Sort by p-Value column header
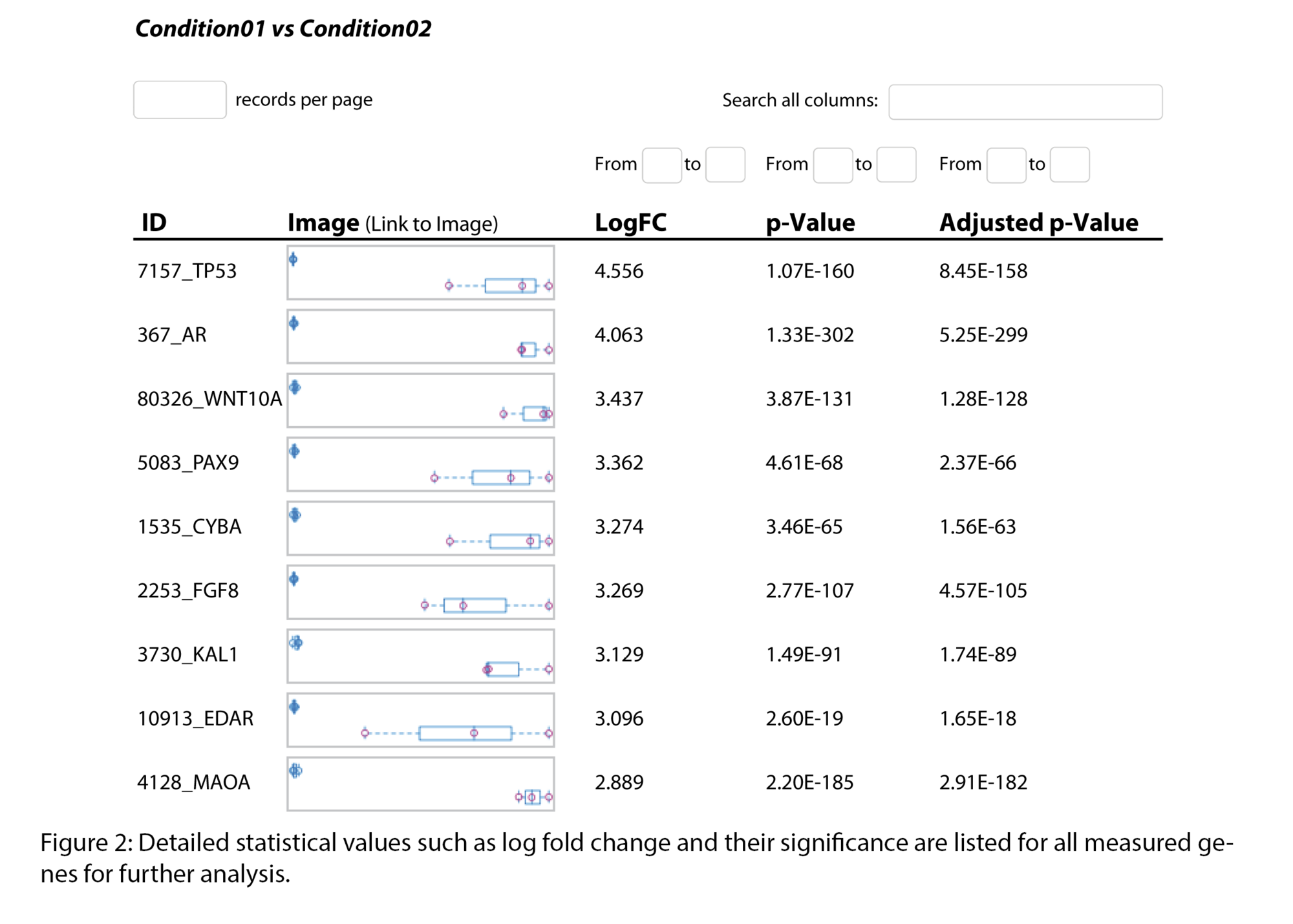This screenshot has width=1293, height=924. tap(810, 222)
